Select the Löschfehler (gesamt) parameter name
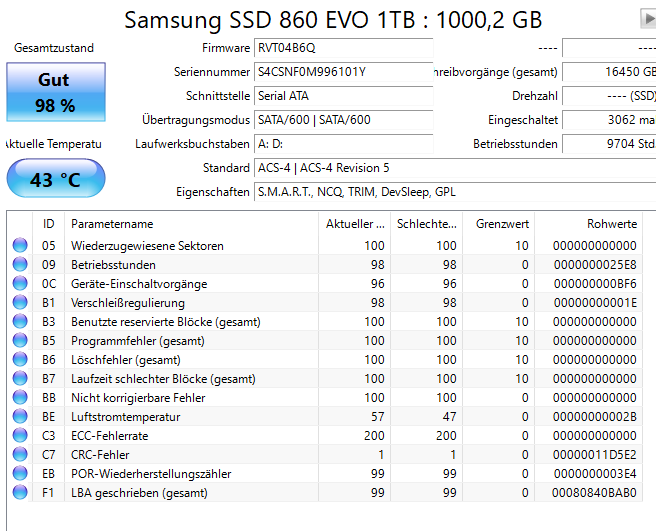656x531 pixels. point(126,360)
